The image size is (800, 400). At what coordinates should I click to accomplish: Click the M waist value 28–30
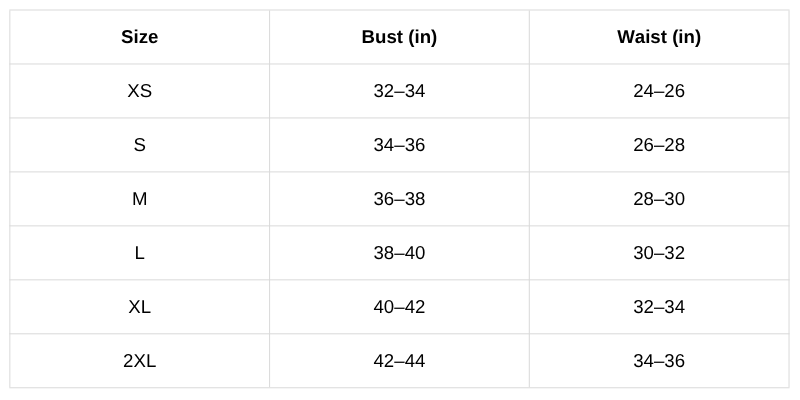[x=659, y=199]
